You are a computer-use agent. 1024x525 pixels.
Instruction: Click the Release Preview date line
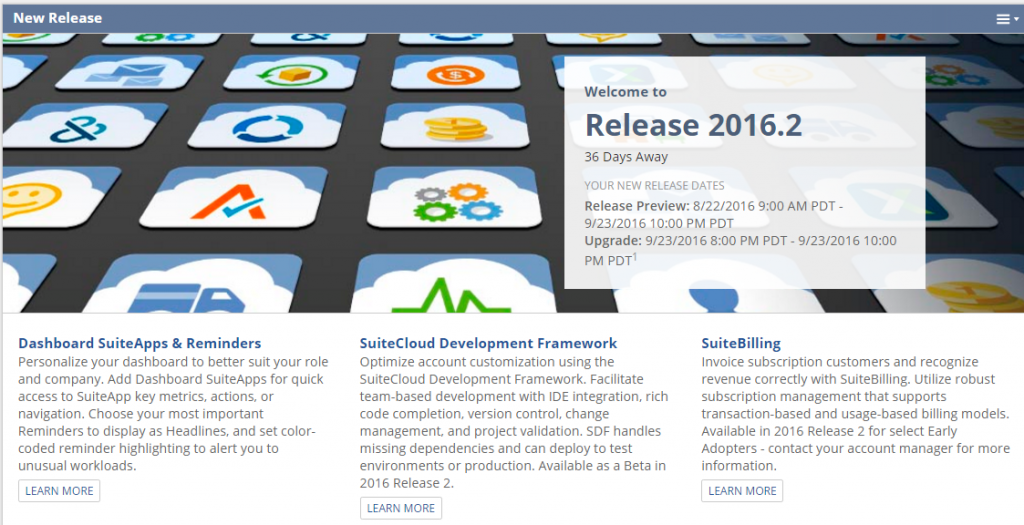(x=713, y=214)
